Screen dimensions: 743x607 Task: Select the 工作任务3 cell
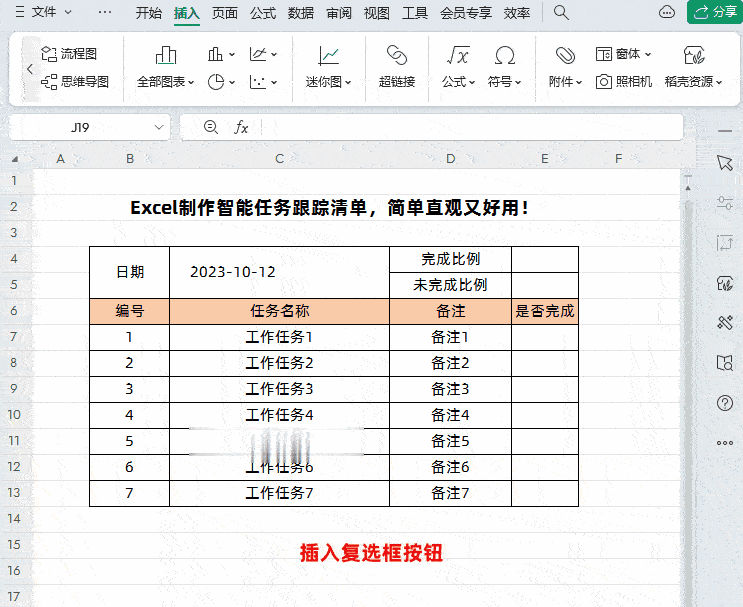point(280,390)
